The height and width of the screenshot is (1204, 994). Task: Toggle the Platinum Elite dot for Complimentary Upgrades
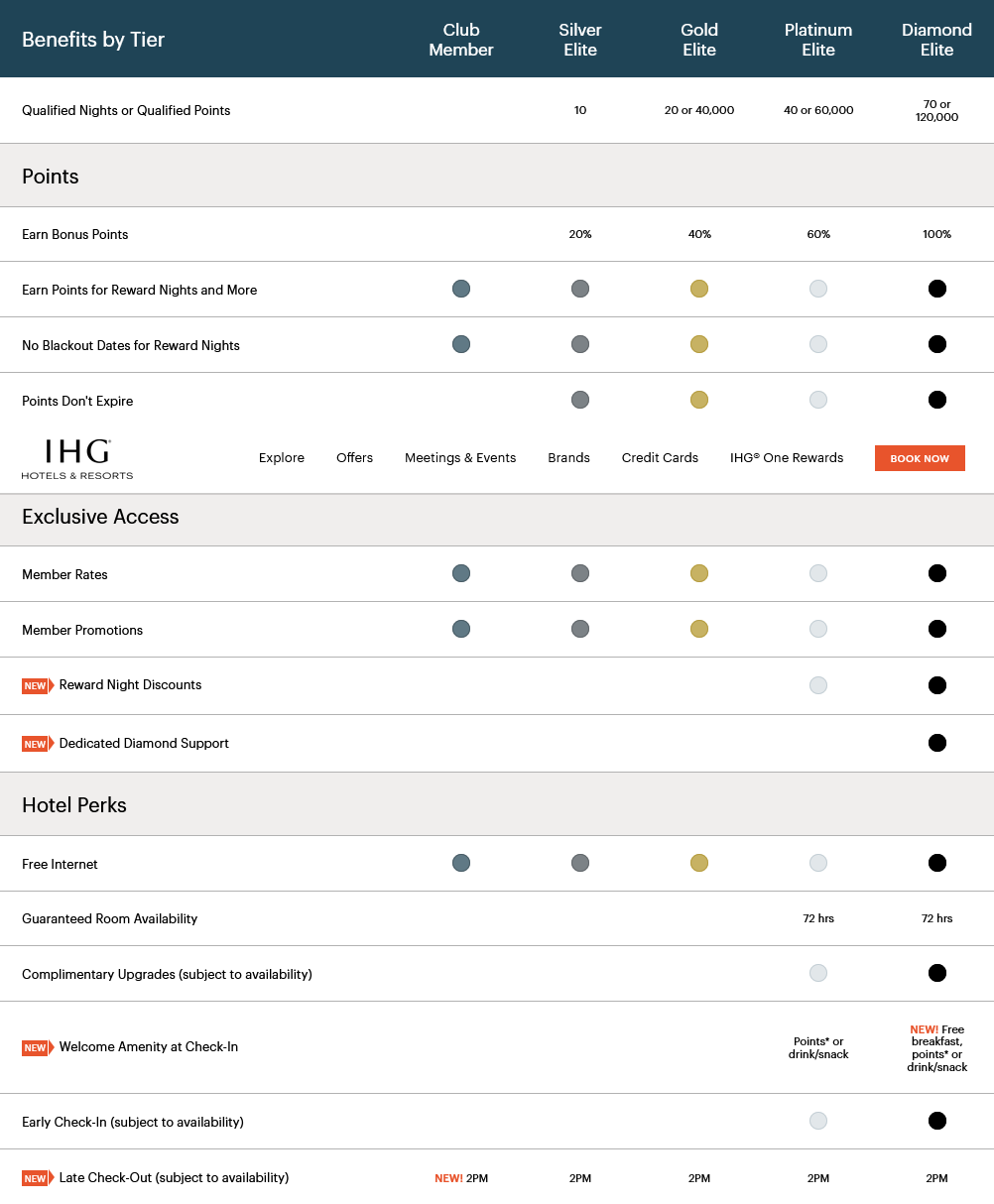tap(818, 973)
